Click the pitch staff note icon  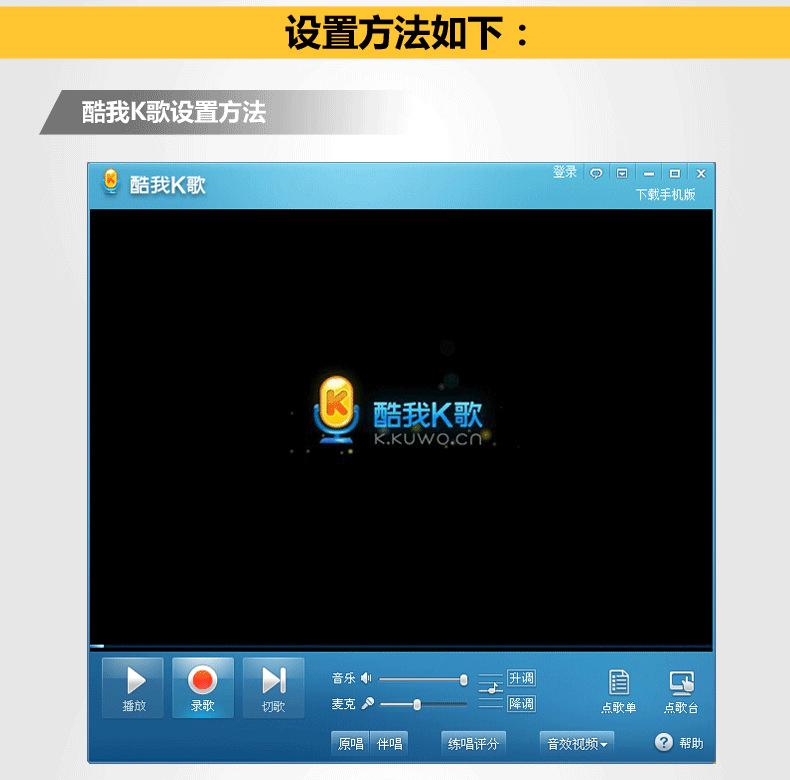point(491,690)
